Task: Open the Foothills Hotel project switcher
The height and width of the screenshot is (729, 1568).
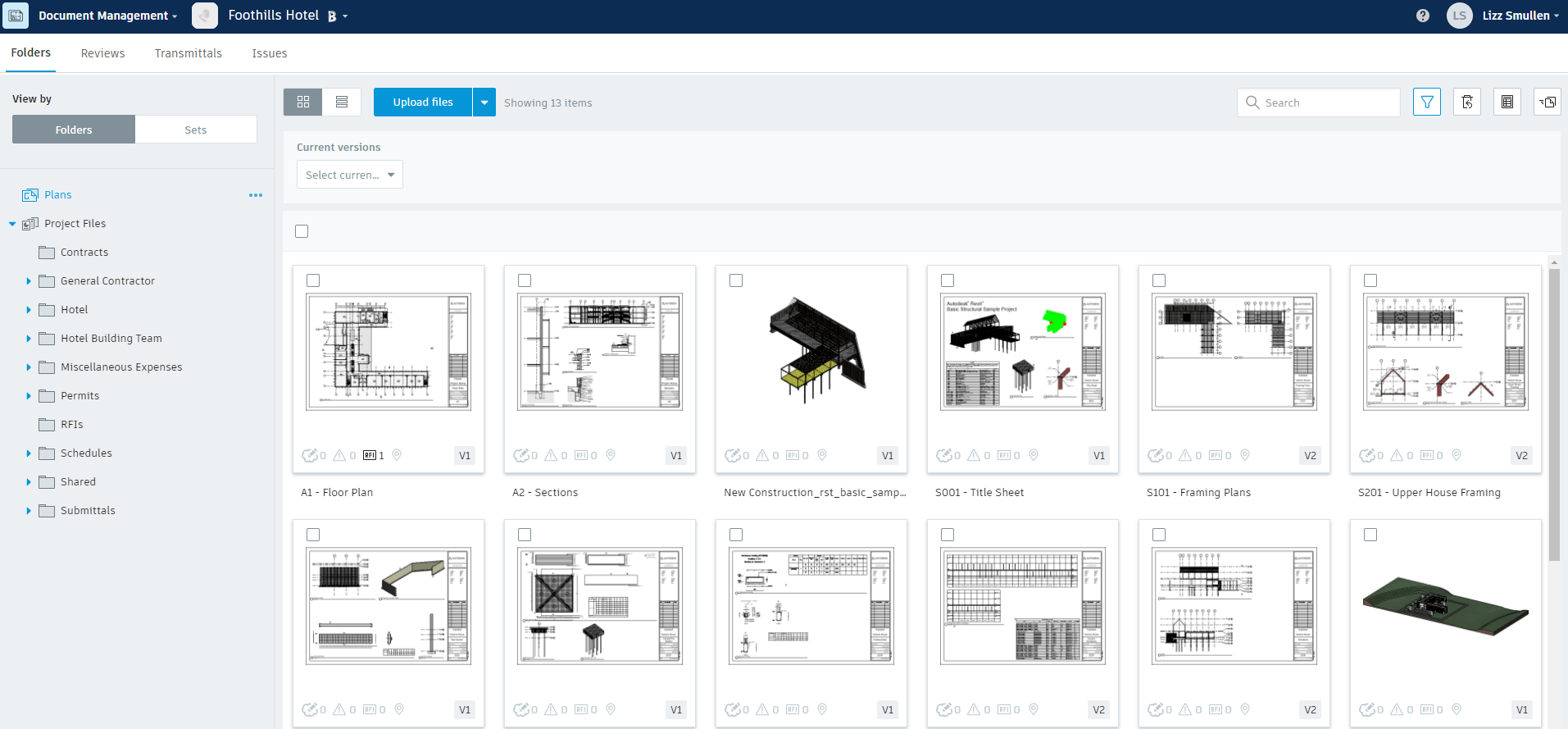Action: click(x=288, y=16)
